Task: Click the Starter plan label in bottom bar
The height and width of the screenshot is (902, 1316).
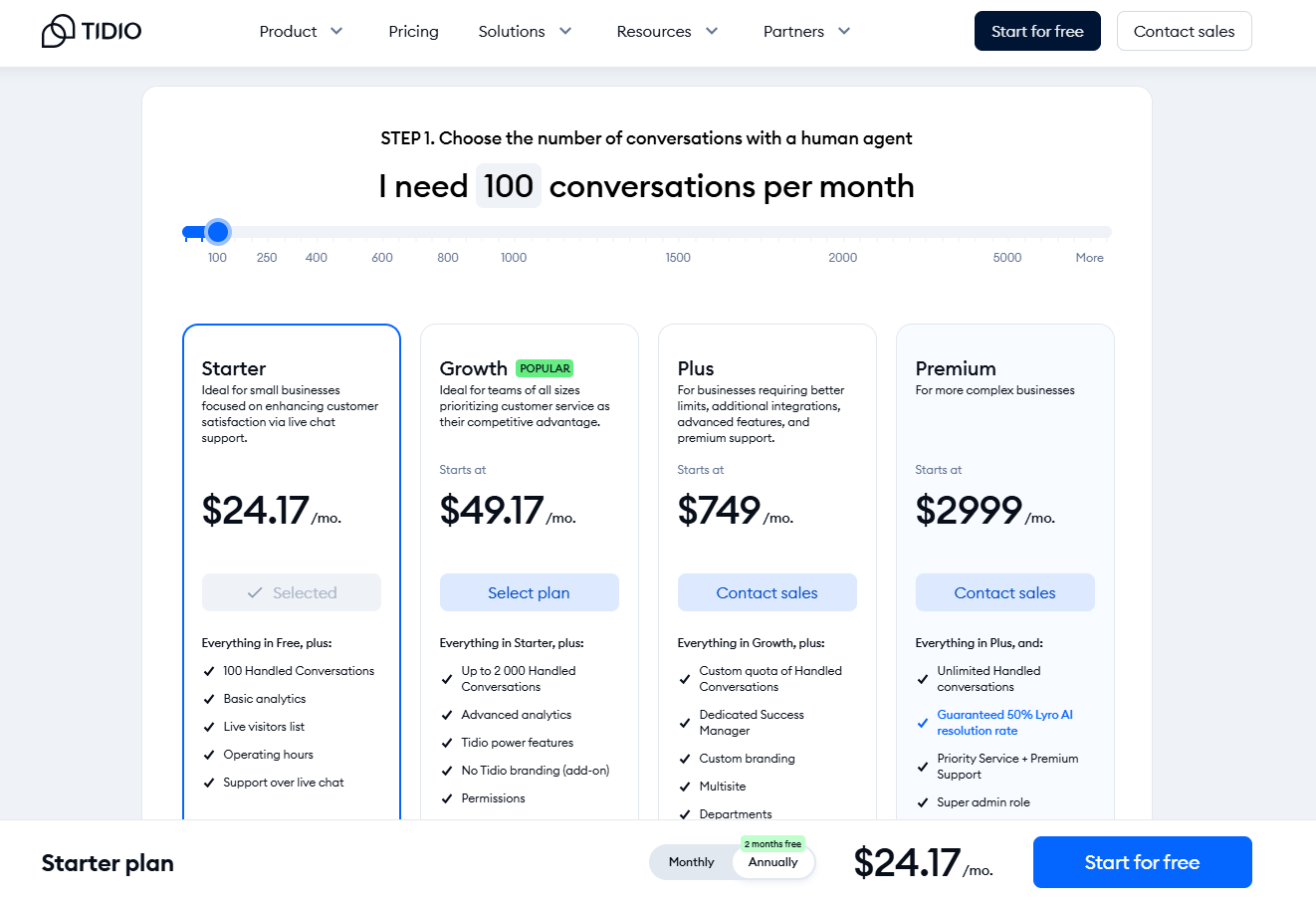Action: coord(108,863)
